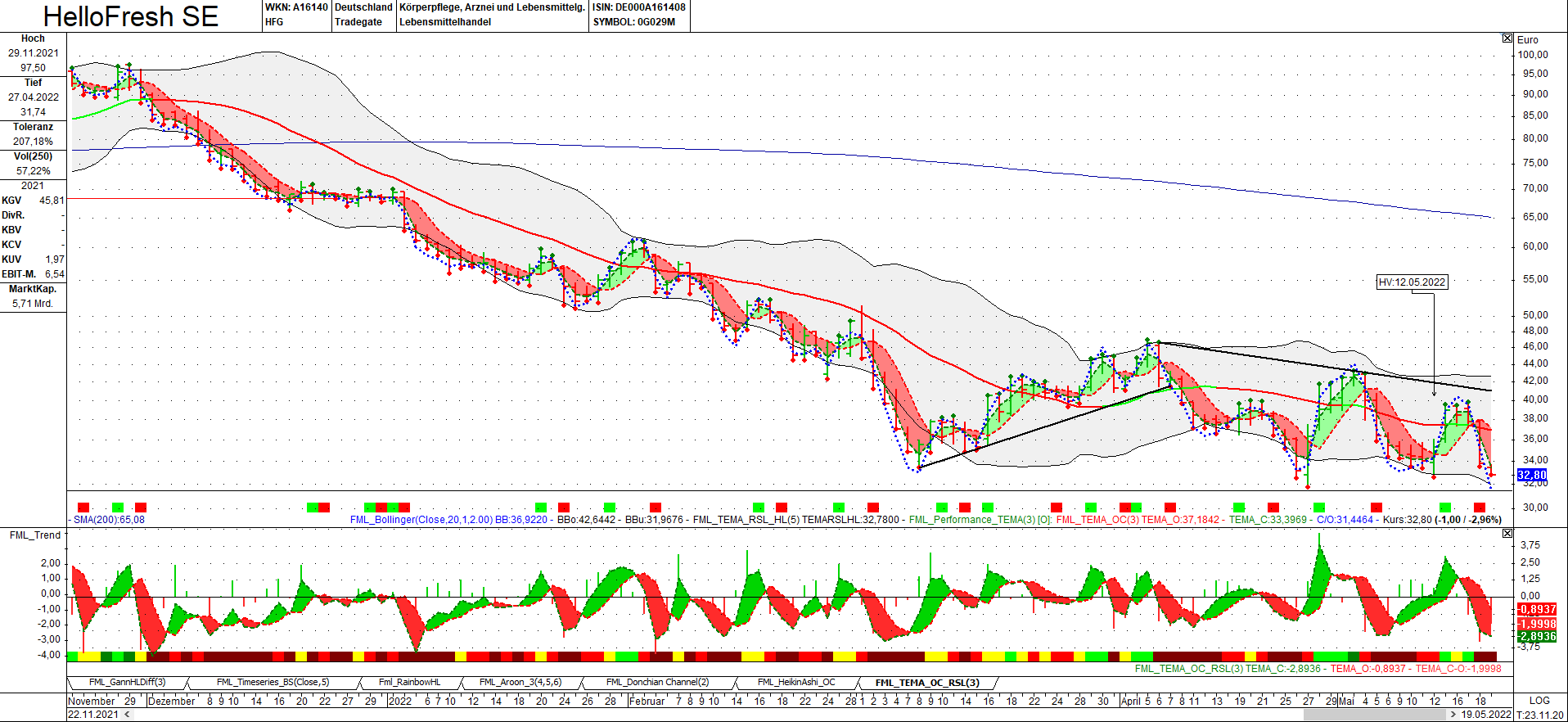The image size is (1568, 722).
Task: Click the KGV value 45,81
Action: click(x=52, y=201)
